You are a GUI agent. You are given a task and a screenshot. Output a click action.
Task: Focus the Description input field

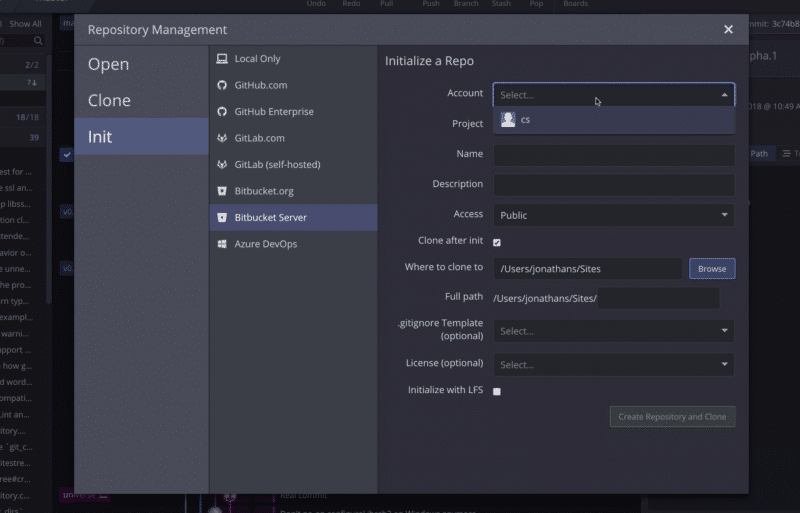[x=614, y=185]
